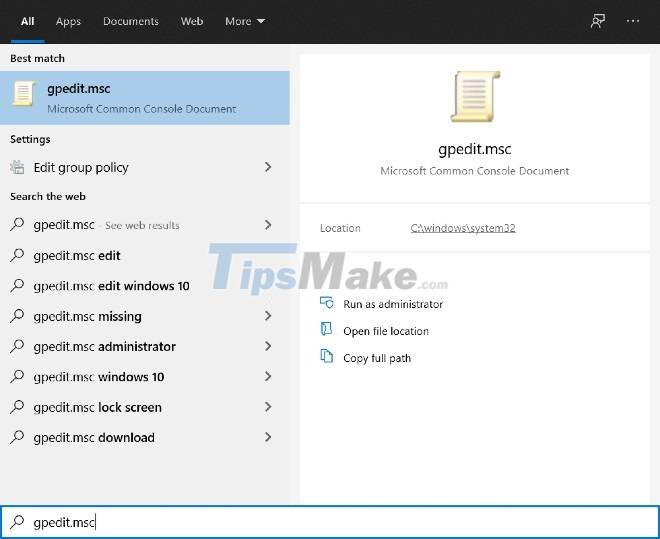
Task: Expand Edit group policy chevron
Action: [268, 167]
